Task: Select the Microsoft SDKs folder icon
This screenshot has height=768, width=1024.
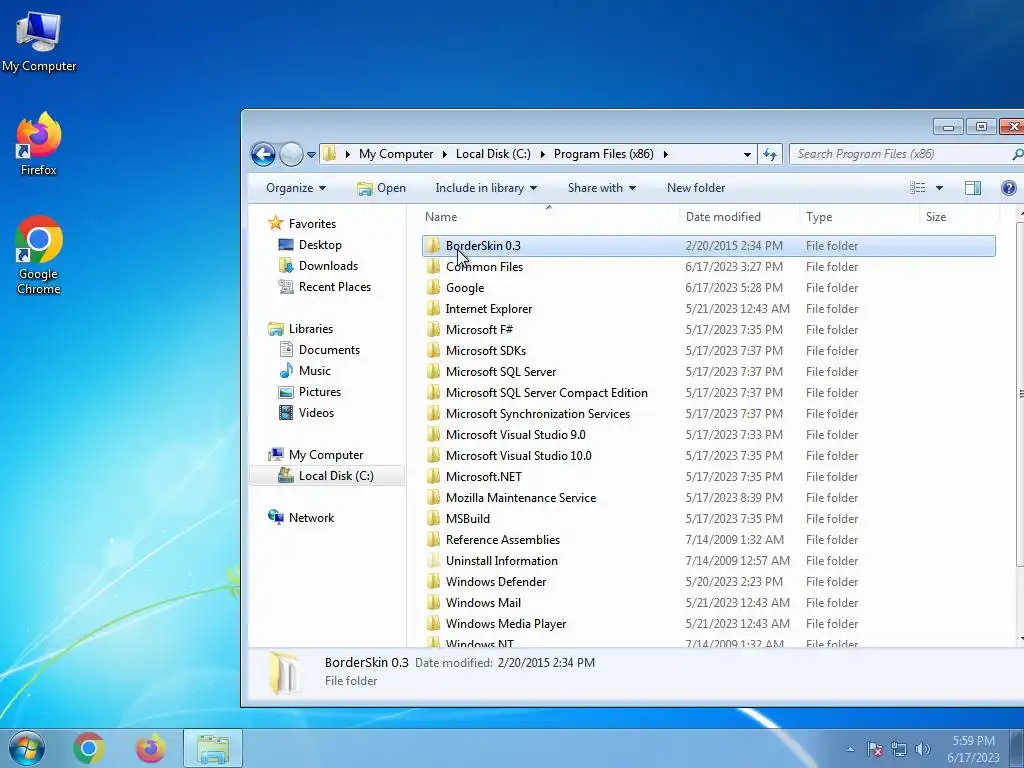Action: coord(433,351)
